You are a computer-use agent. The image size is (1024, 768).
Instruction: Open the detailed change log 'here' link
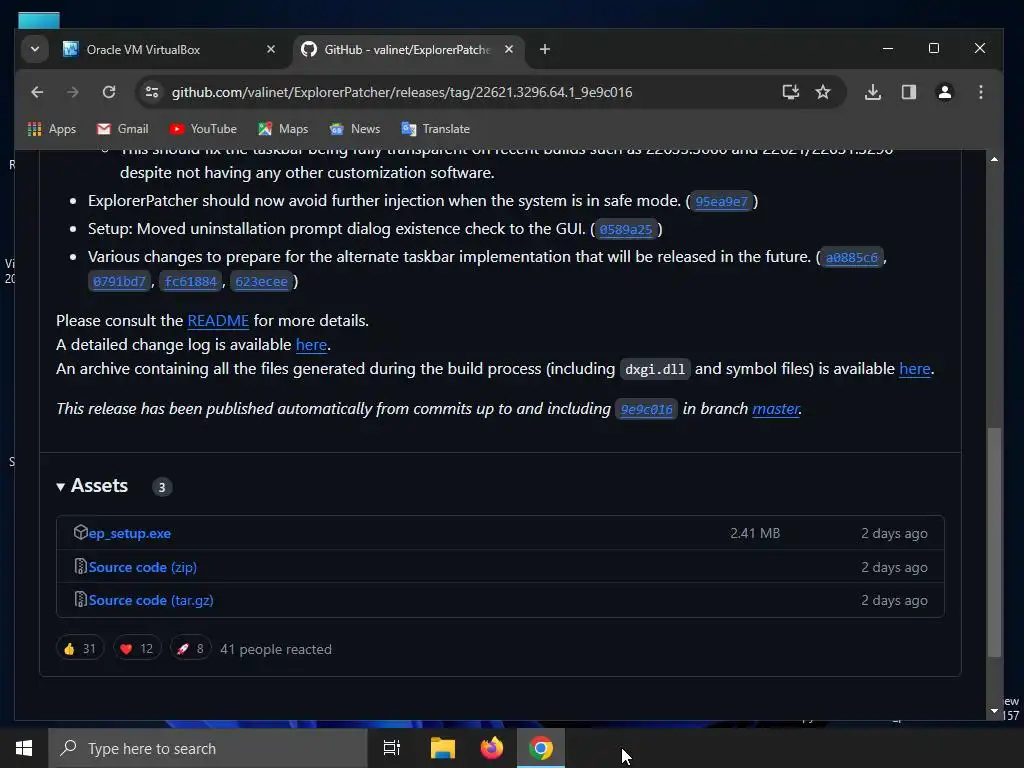click(x=312, y=345)
